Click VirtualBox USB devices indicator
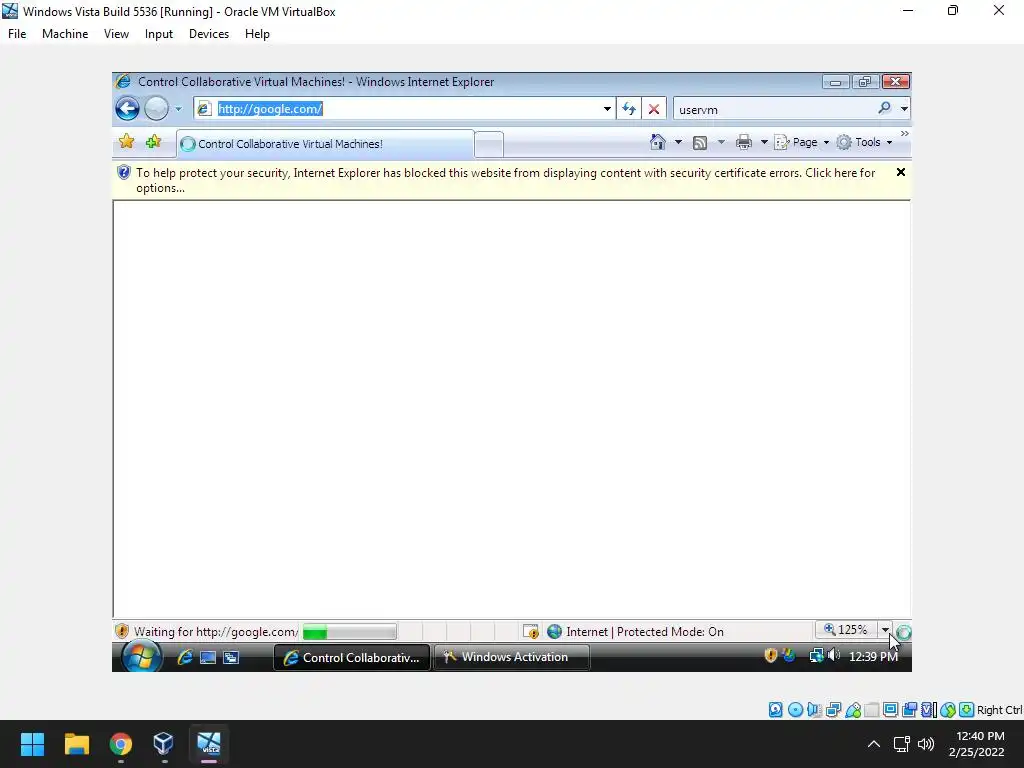Viewport: 1024px width, 768px height. (853, 710)
